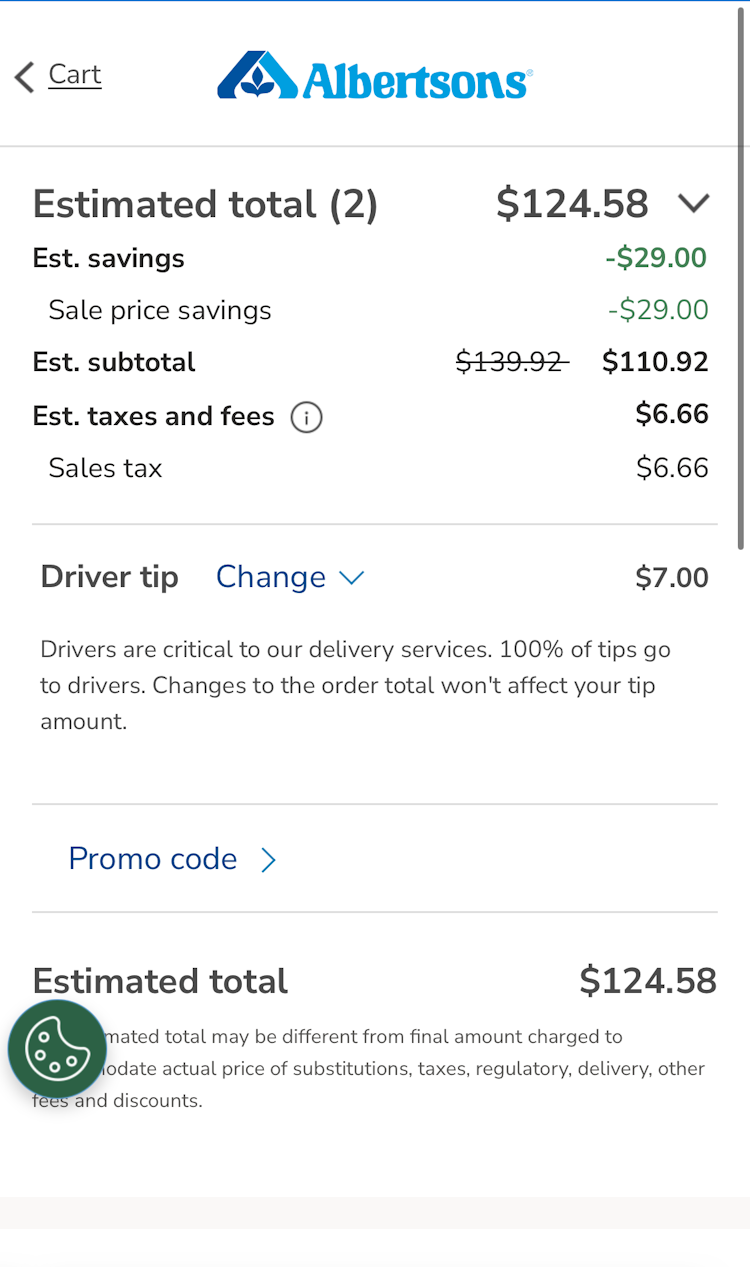Click the bottom Estimated total $124.58
Screen dimensions: 750x1267
point(648,981)
